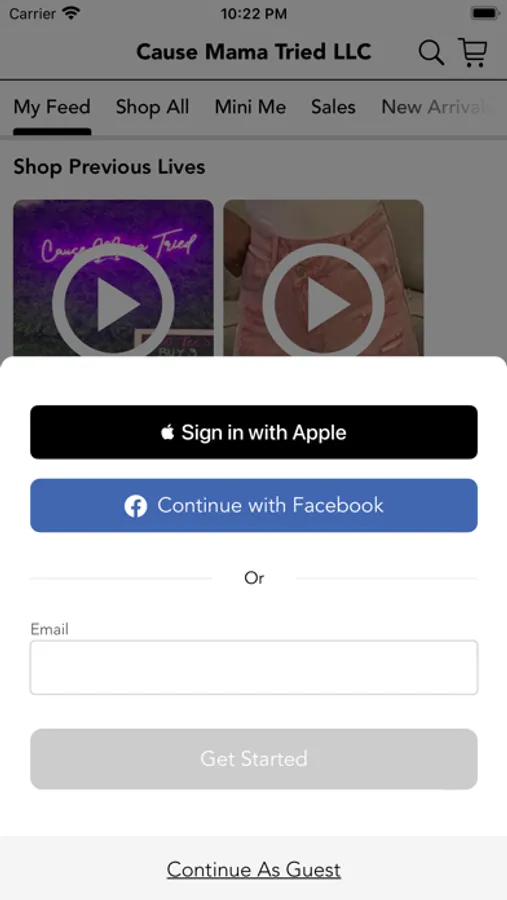Go to the New Arrivals tab
Screen dimensions: 507x900
pos(438,107)
